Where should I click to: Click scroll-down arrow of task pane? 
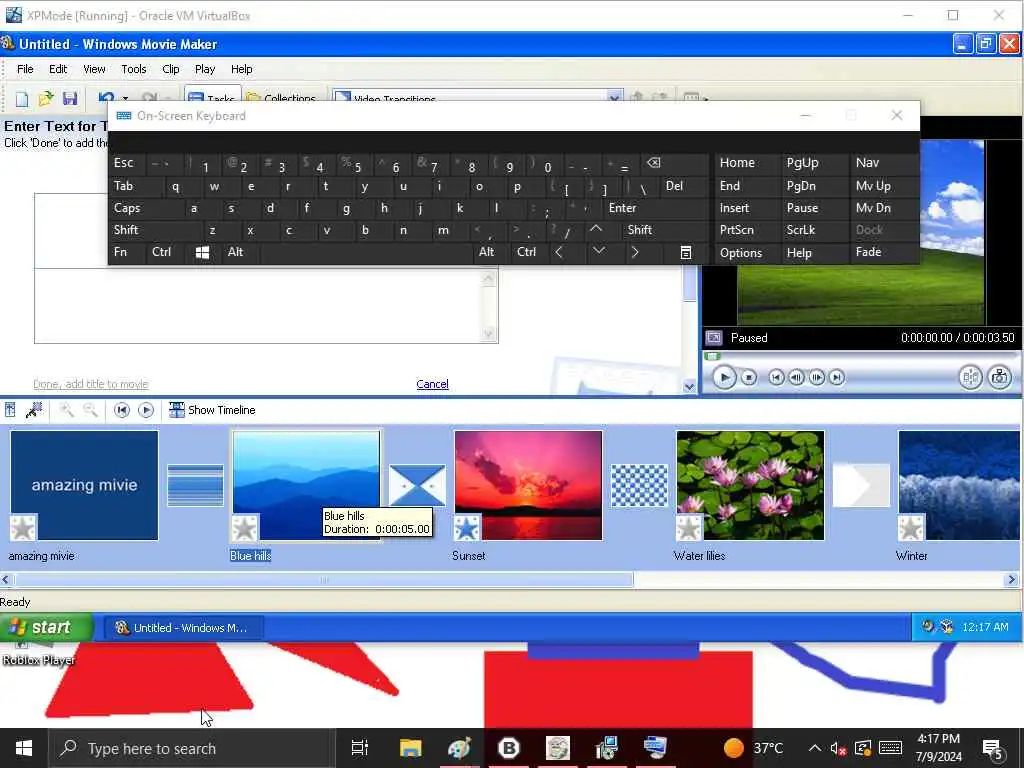pos(689,387)
